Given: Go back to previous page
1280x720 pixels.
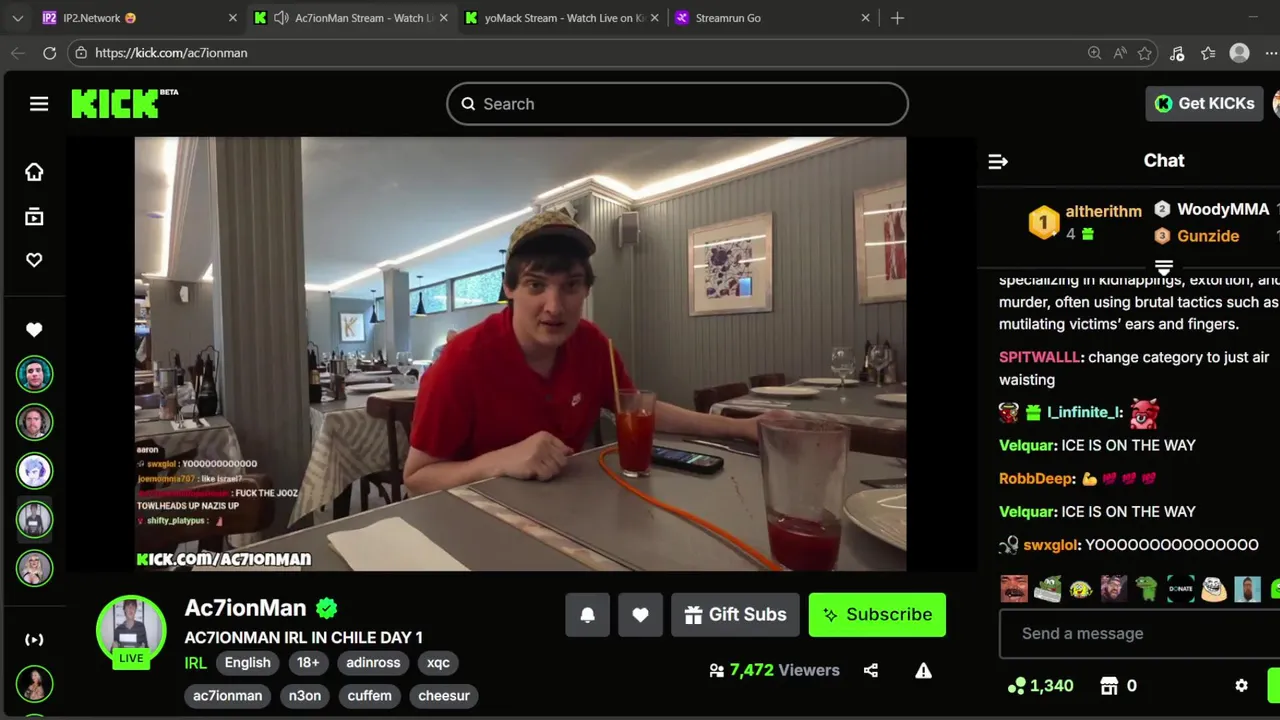Looking at the screenshot, I should pyautogui.click(x=17, y=53).
